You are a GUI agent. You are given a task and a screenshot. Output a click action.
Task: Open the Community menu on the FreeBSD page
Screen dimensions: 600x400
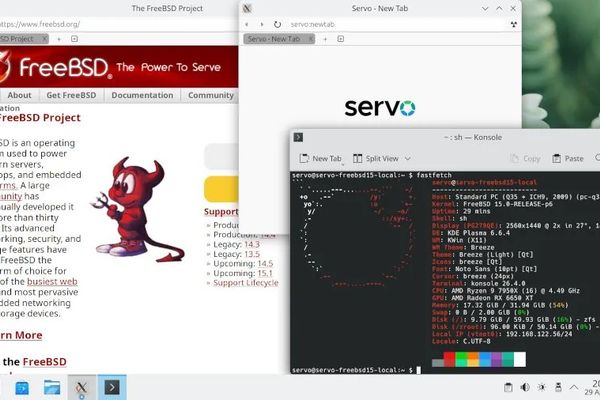tap(210, 95)
